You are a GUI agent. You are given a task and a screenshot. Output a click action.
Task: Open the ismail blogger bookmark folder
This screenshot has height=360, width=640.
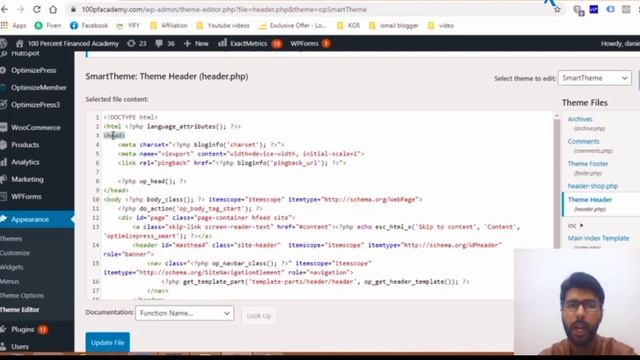393,25
